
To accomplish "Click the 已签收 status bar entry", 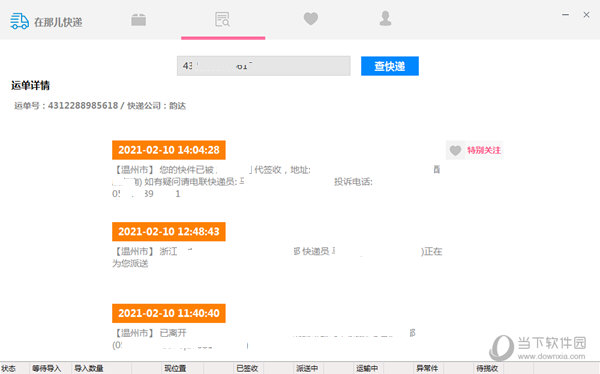I will 247,368.
